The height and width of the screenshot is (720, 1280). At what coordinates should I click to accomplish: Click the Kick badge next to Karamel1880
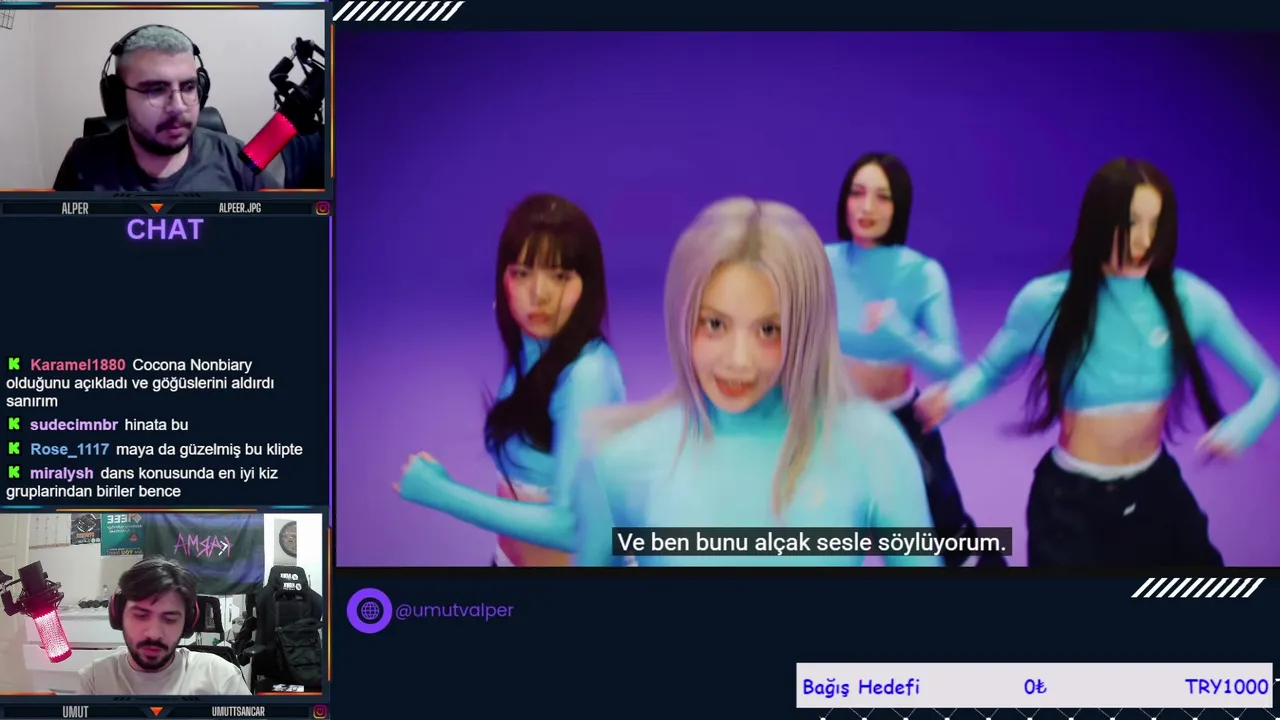[14, 365]
